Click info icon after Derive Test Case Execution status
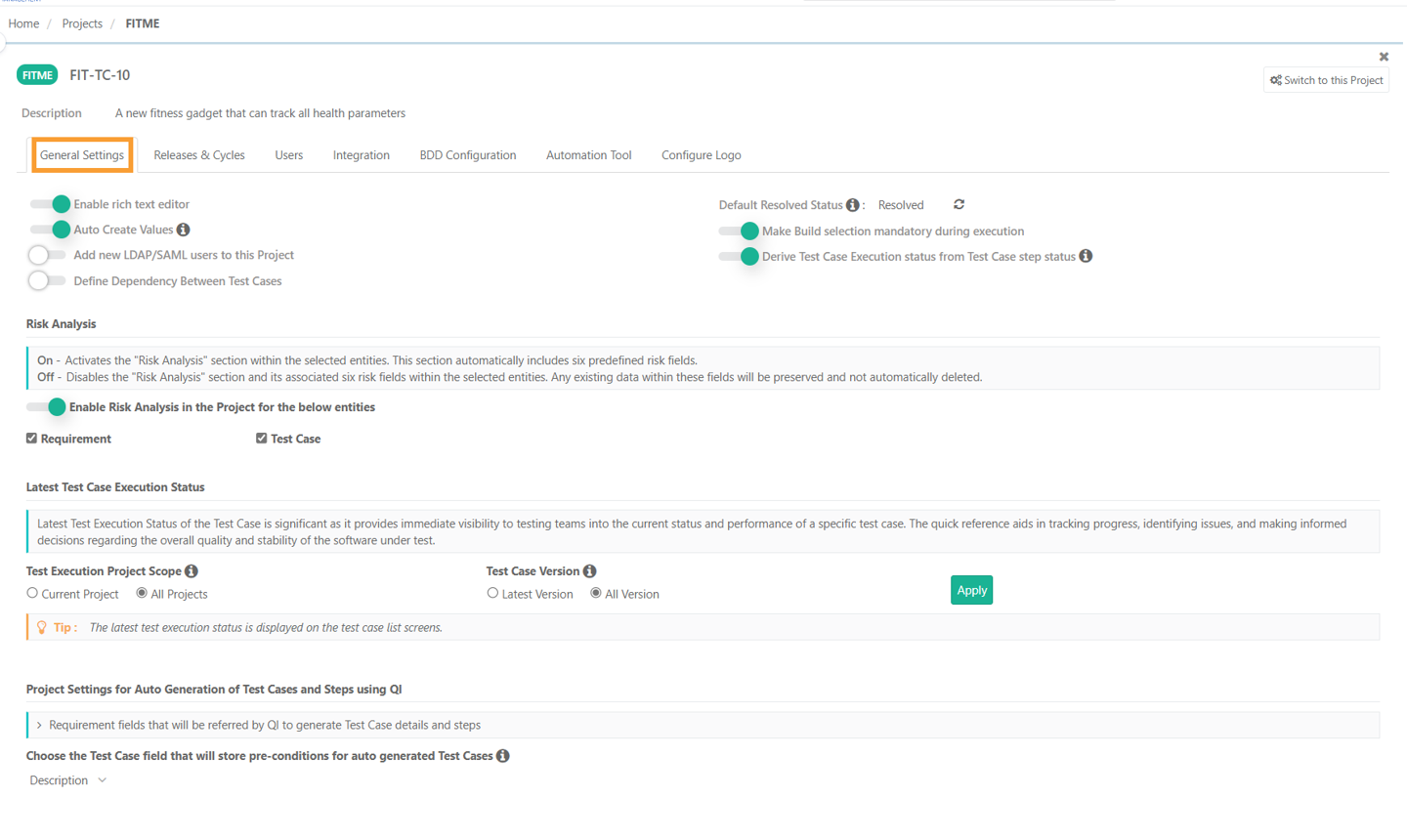Image resolution: width=1407 pixels, height=840 pixels. pos(1086,256)
